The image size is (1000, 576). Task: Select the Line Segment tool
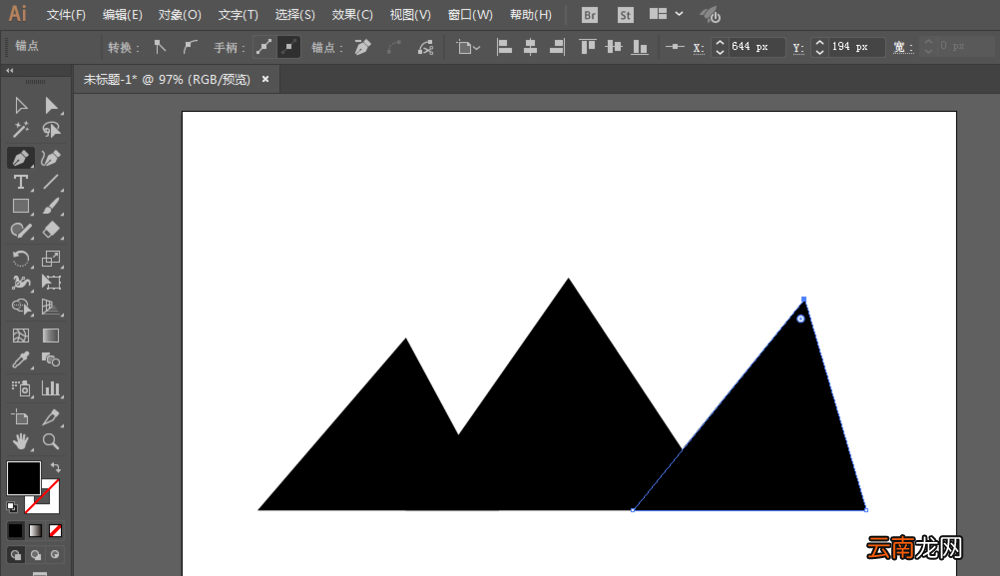pos(51,182)
